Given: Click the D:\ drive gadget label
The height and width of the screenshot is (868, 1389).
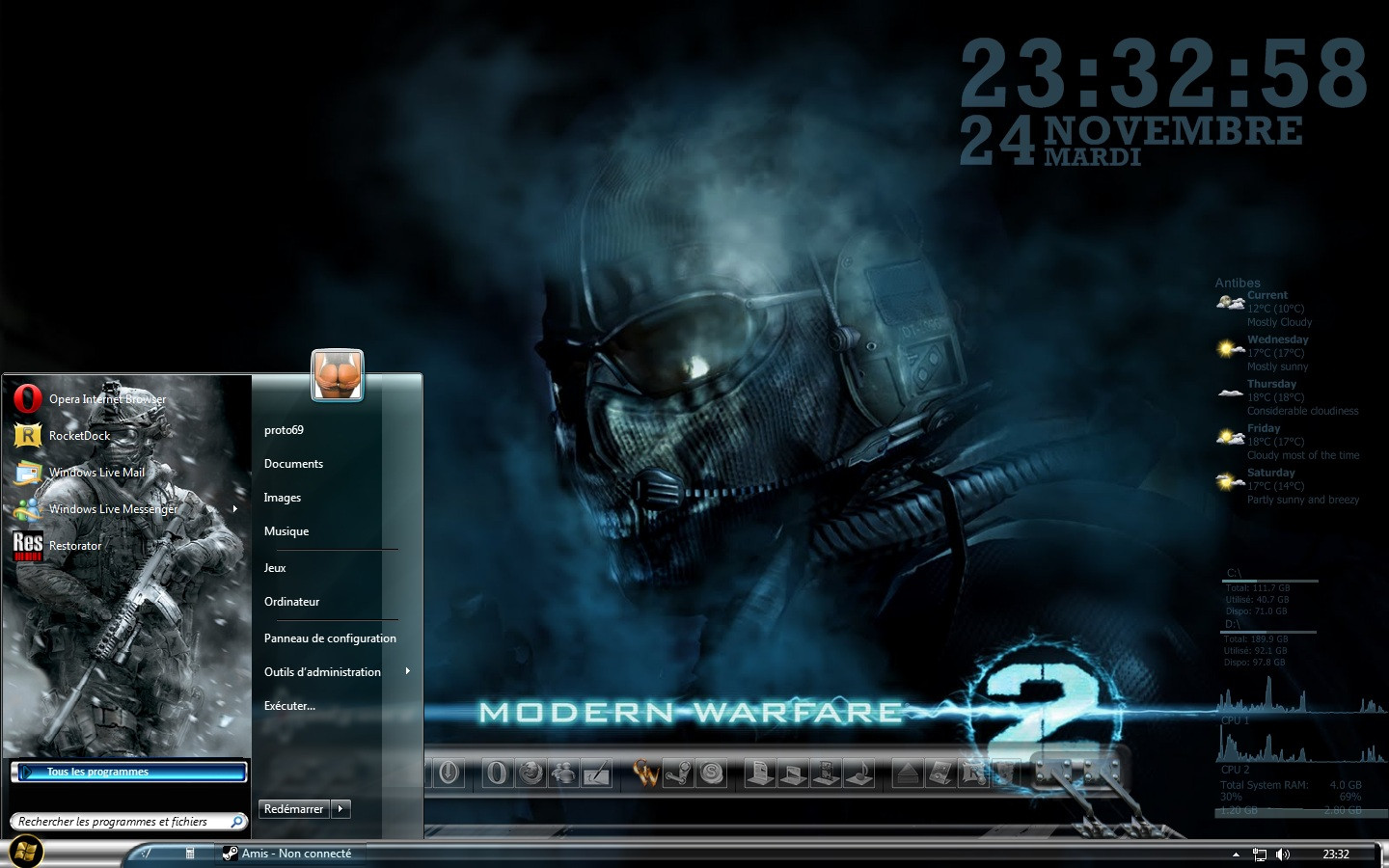Looking at the screenshot, I should [1233, 624].
